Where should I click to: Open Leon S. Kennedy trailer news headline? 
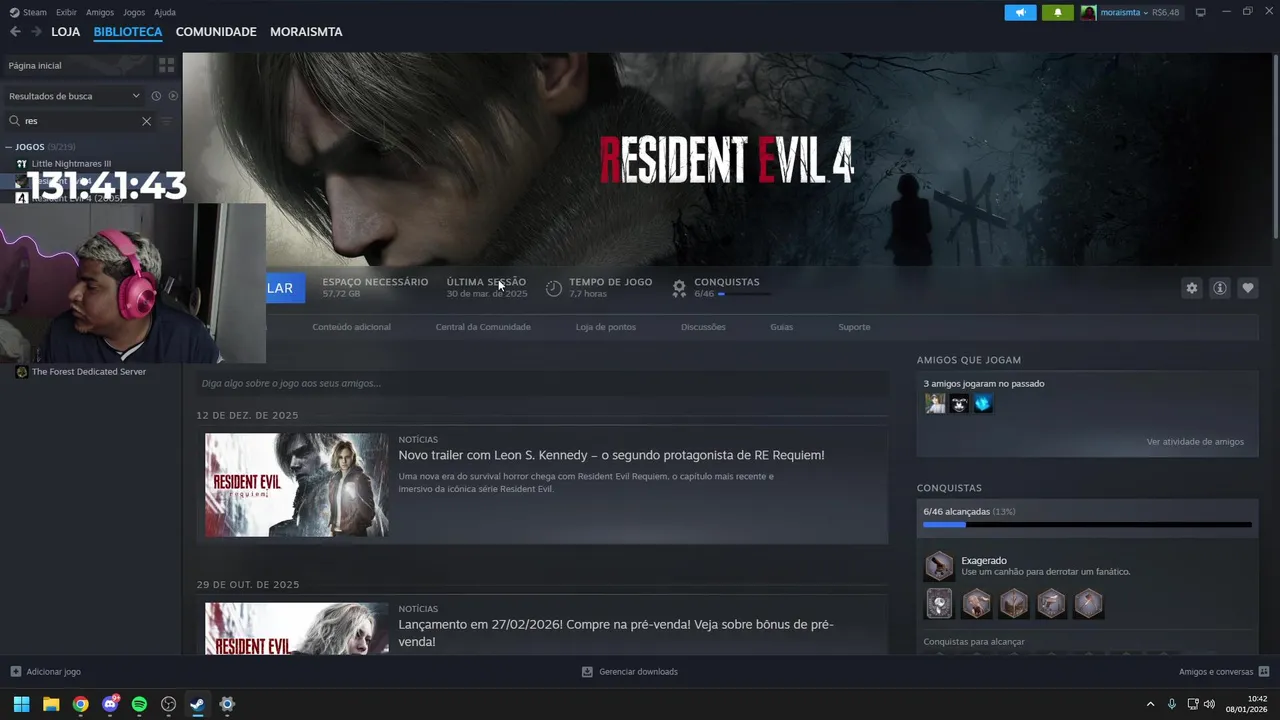[x=611, y=455]
